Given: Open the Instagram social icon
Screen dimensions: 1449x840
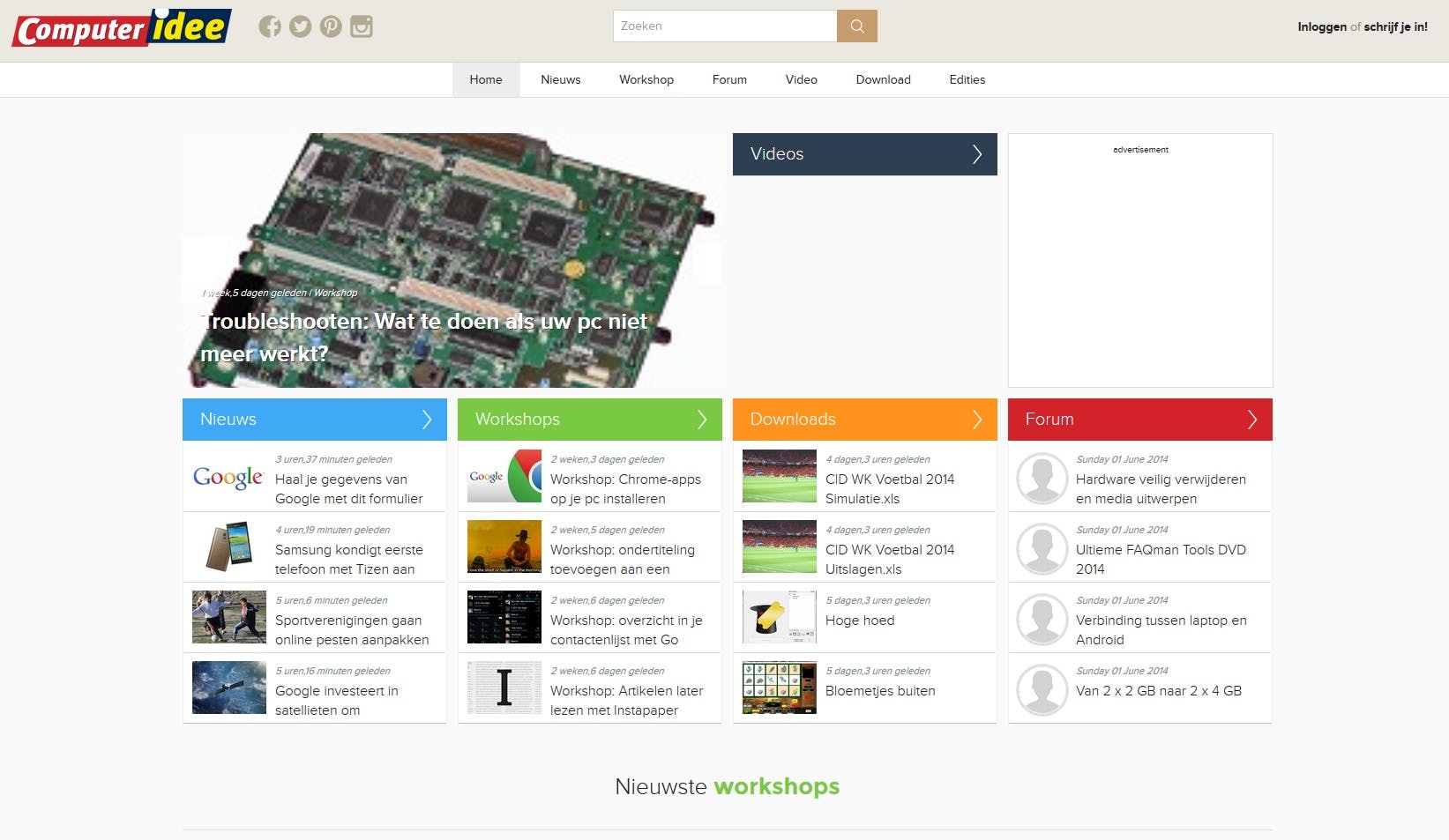Looking at the screenshot, I should 362,26.
